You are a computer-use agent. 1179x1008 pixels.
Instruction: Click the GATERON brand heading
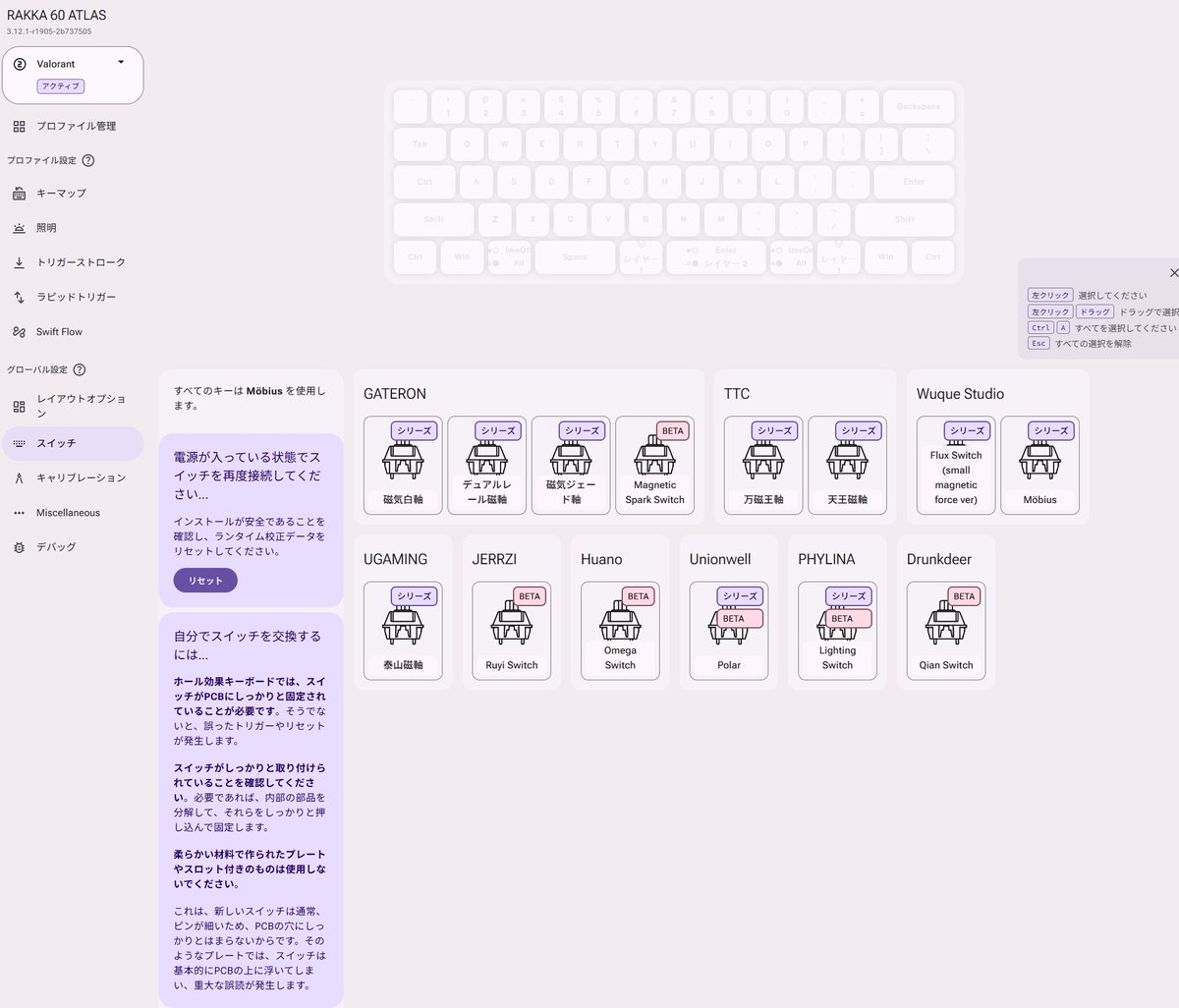[395, 394]
